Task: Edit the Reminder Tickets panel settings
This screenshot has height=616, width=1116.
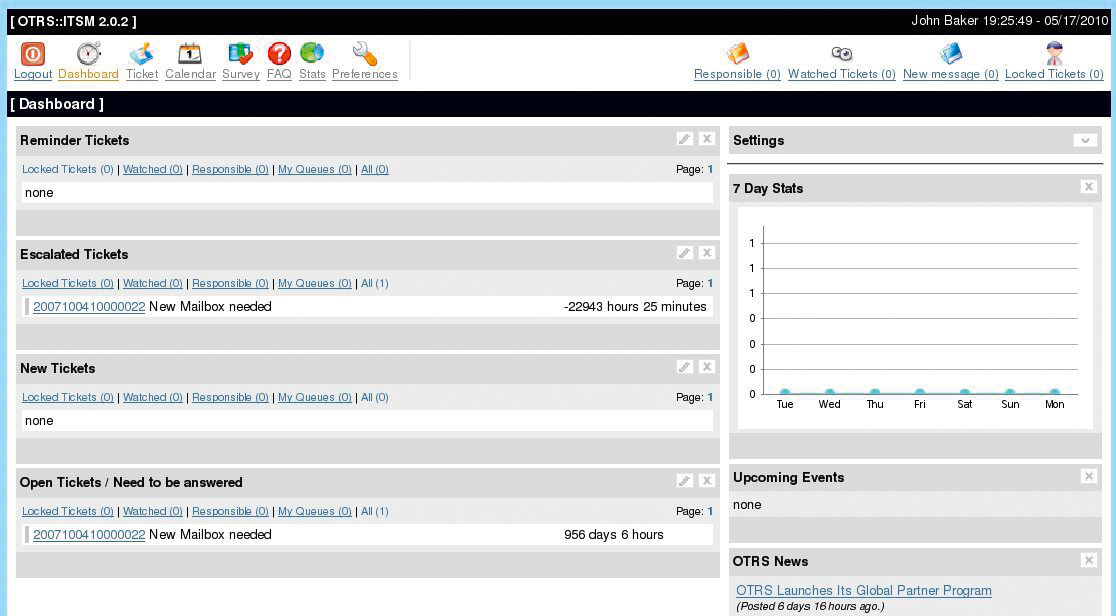Action: (684, 139)
